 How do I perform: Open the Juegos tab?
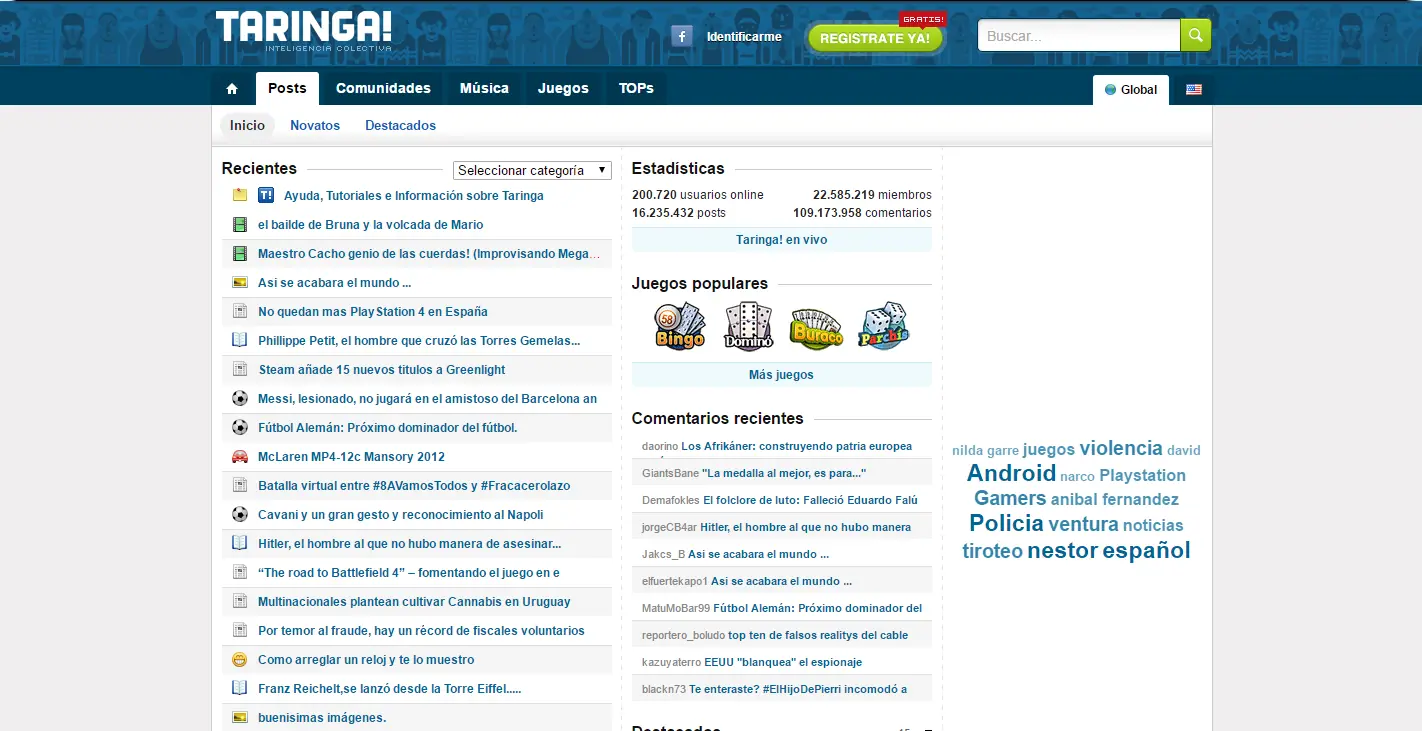click(563, 88)
